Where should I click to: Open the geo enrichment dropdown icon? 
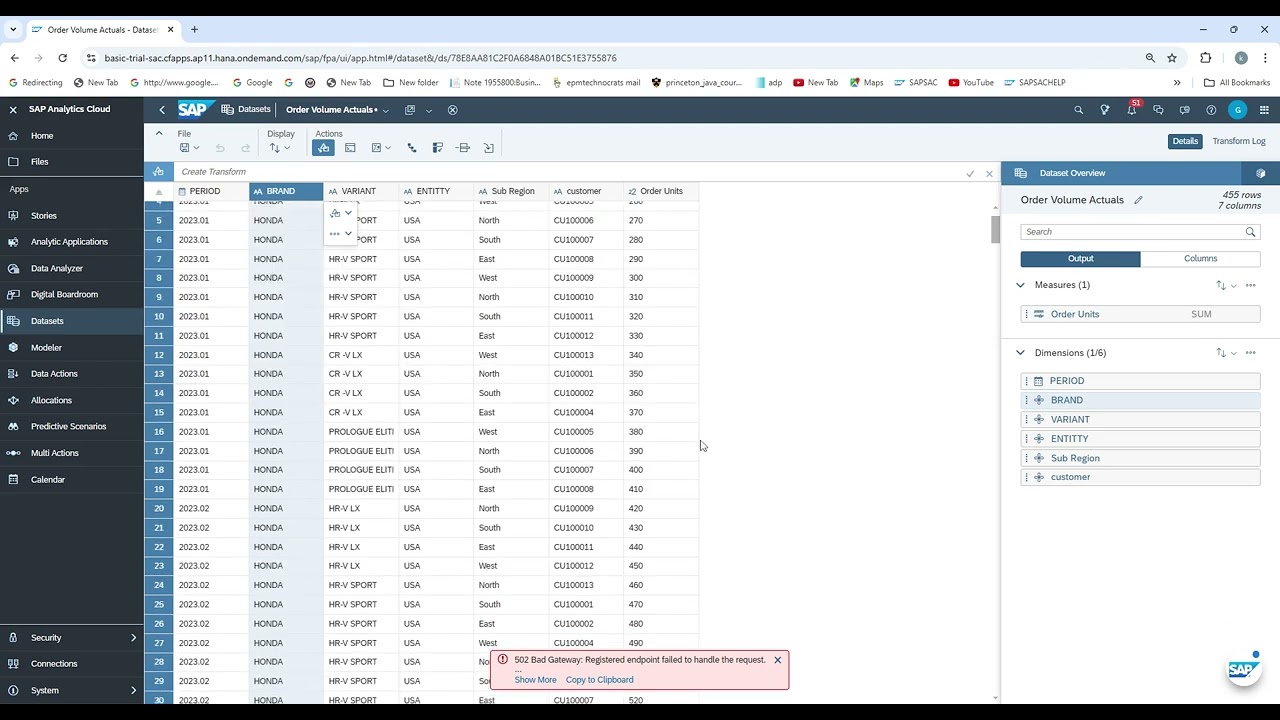(x=381, y=148)
